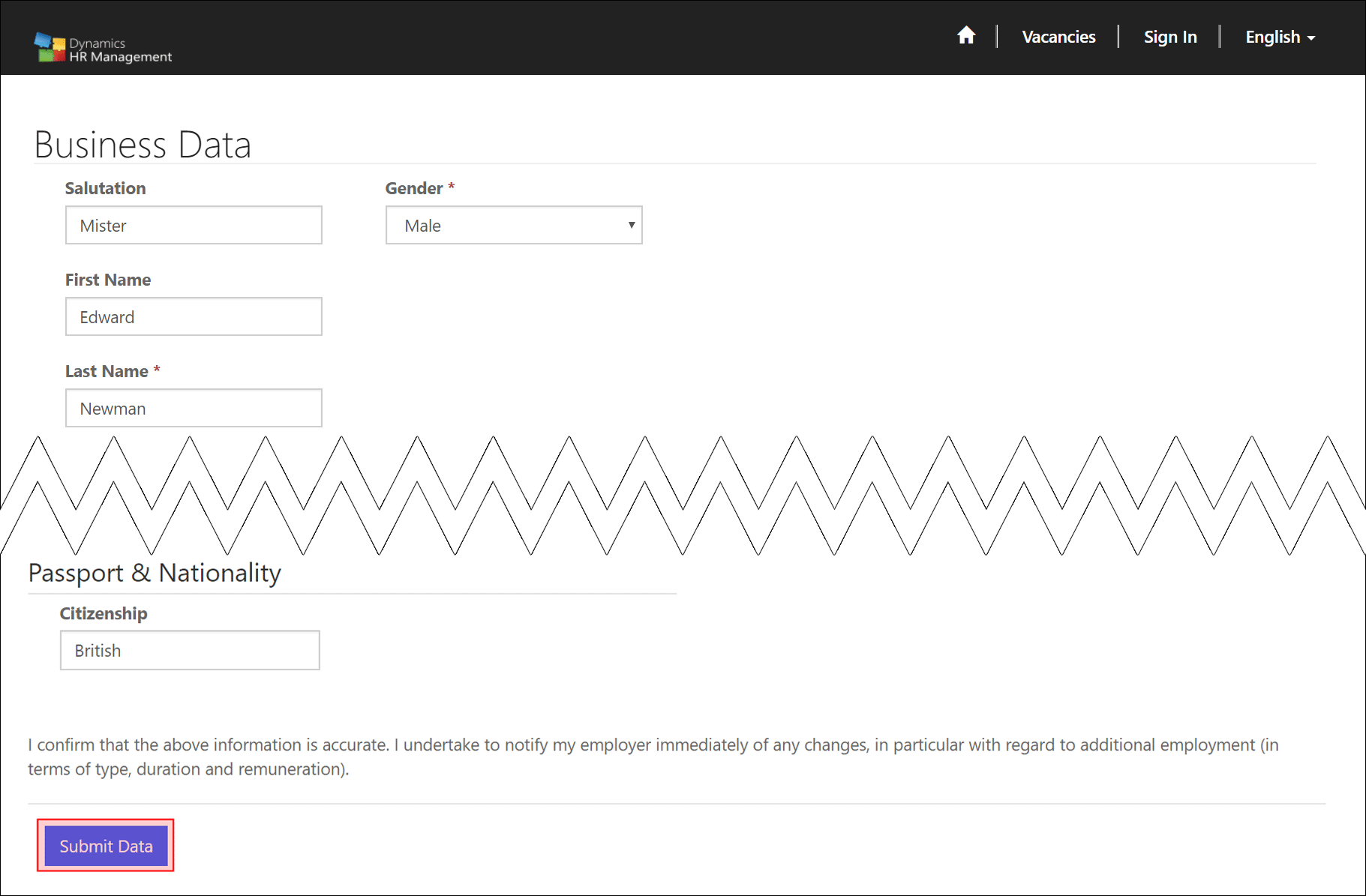
Task: Go to Sign In
Action: (1169, 37)
